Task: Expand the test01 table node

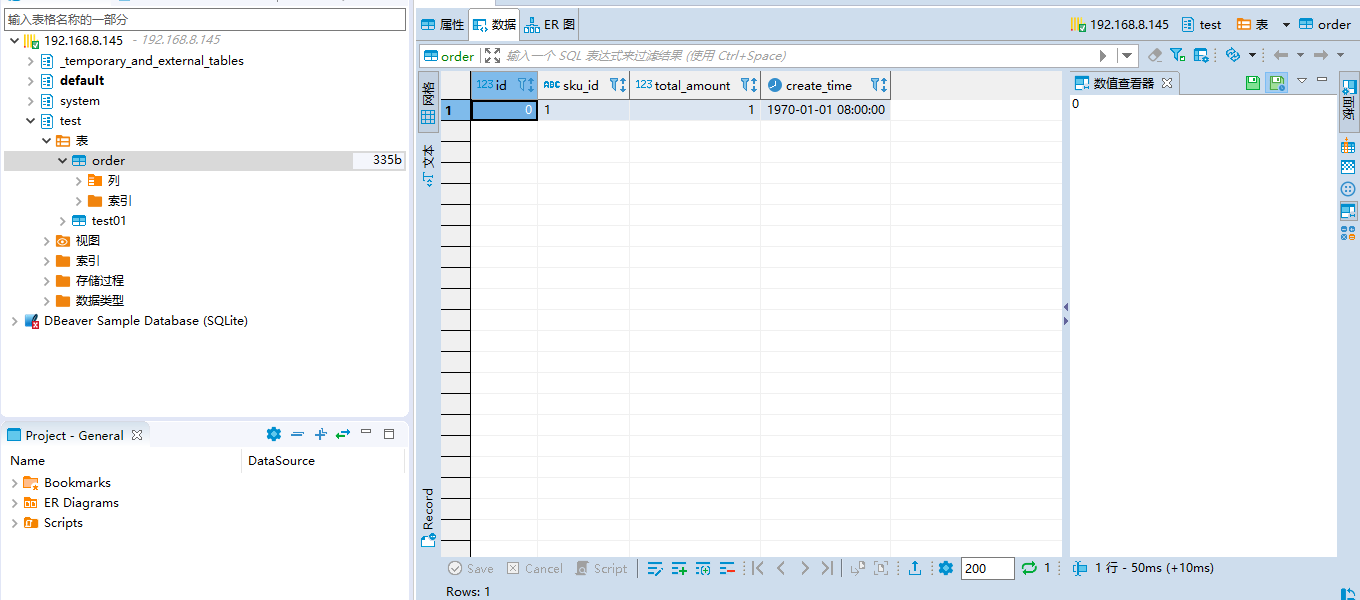Action: pos(62,221)
